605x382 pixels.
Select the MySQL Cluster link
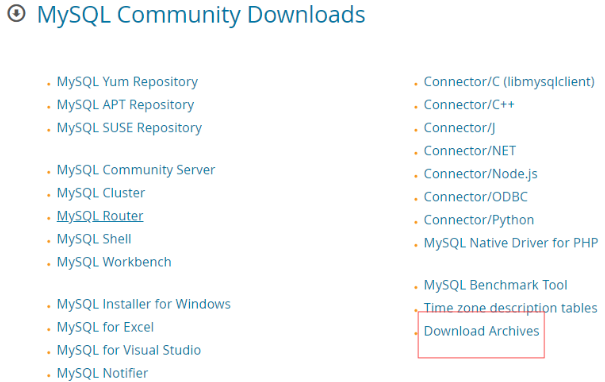pos(101,193)
